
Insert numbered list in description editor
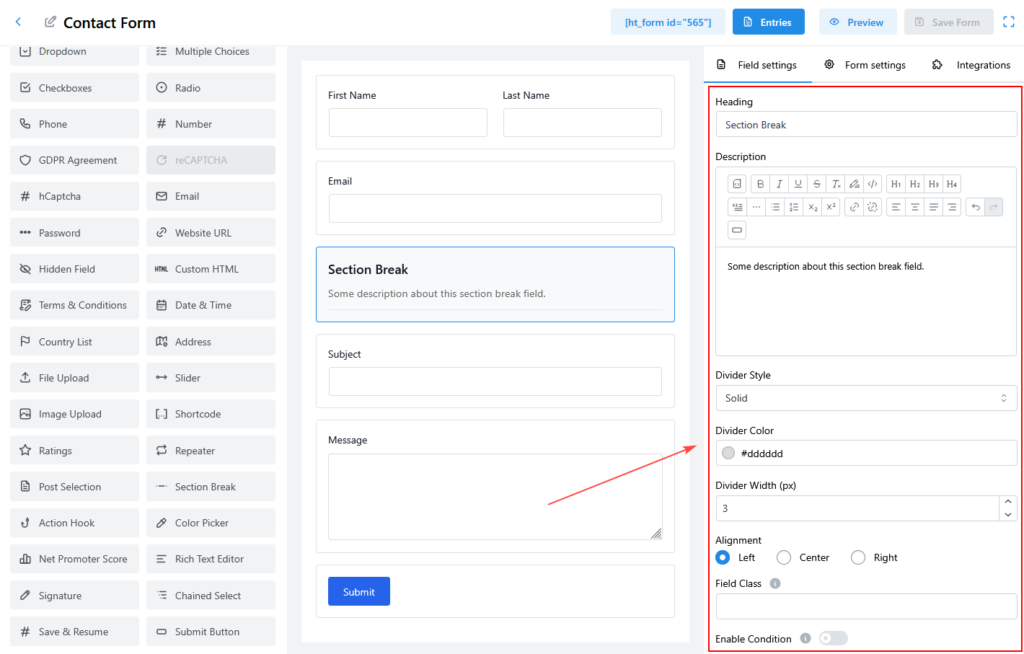(794, 207)
